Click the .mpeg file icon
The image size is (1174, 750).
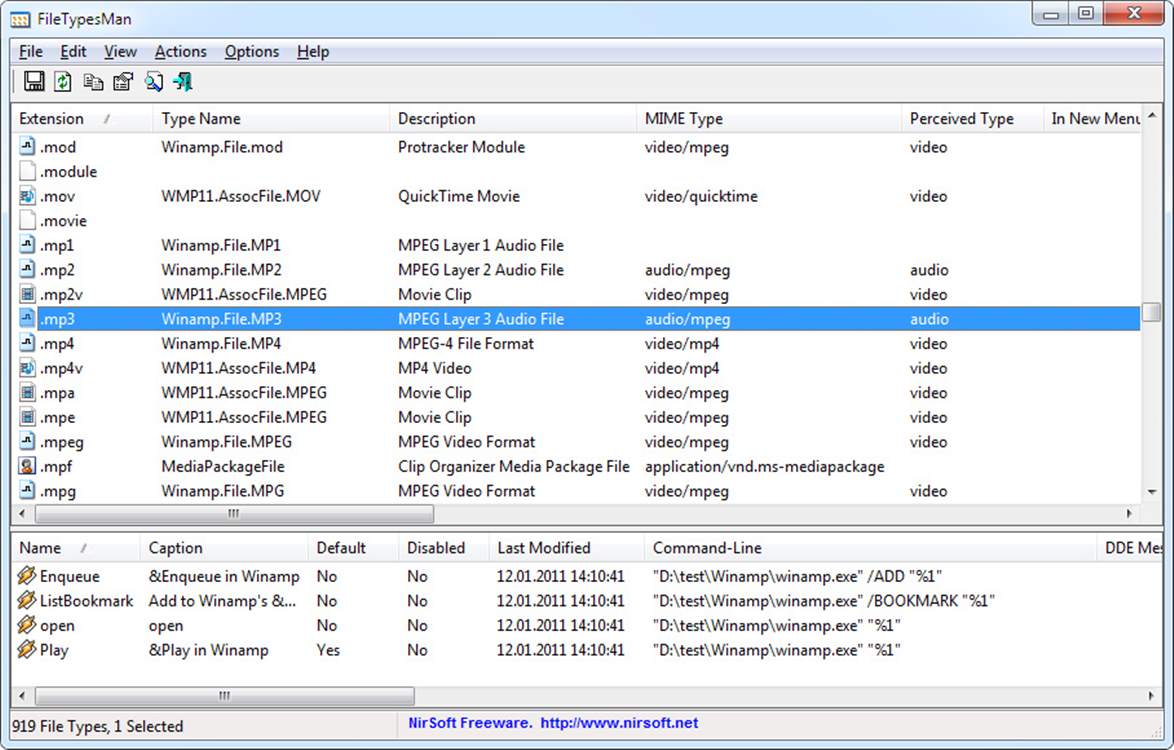[x=27, y=441]
